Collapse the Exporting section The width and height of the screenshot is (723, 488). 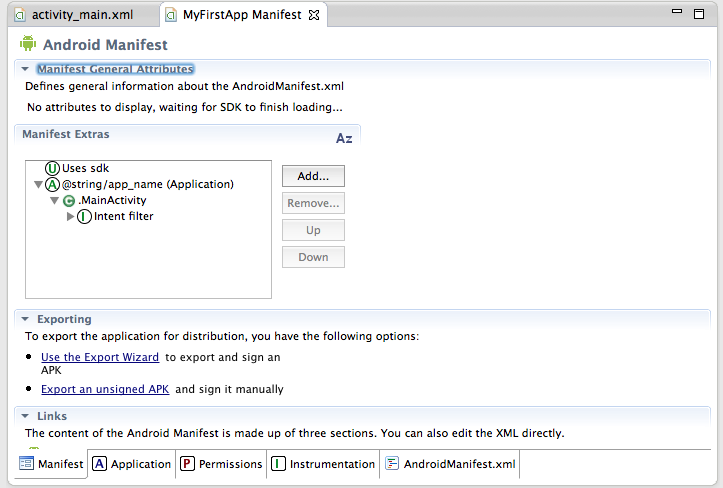(25, 319)
